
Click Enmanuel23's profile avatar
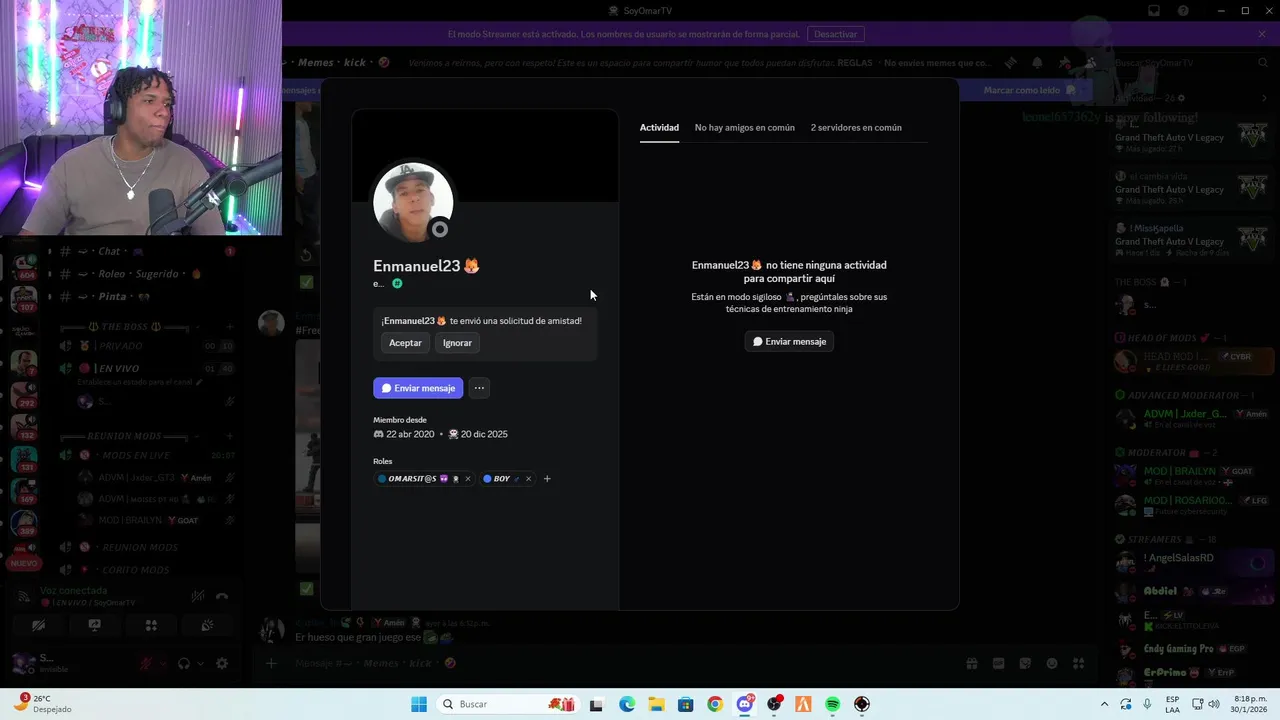pos(413,202)
